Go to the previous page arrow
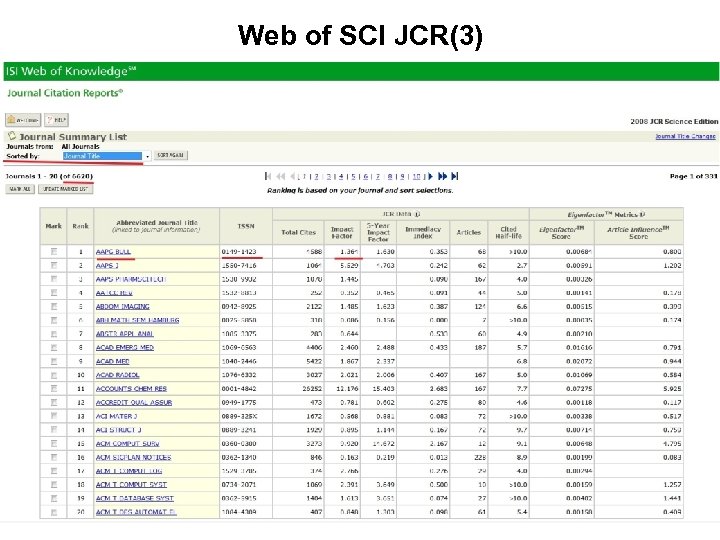720x540 pixels. [x=292, y=176]
